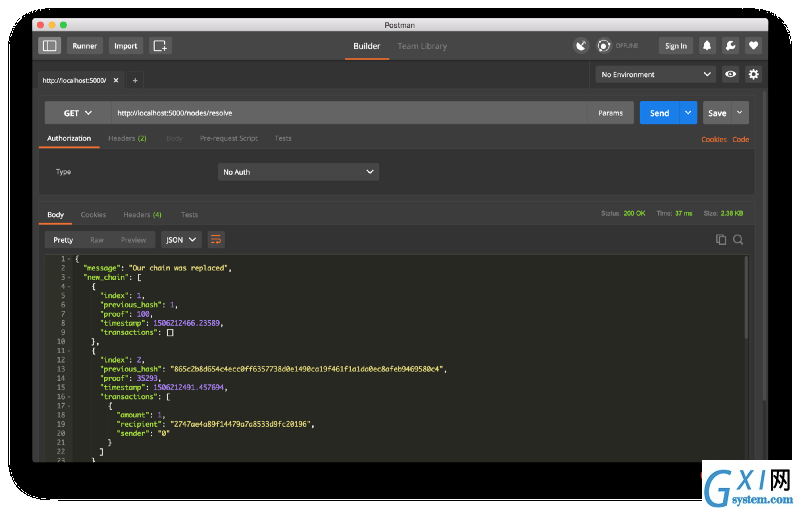Collapse new_chain array at line 3
This screenshot has height=508, width=800.
[x=69, y=277]
